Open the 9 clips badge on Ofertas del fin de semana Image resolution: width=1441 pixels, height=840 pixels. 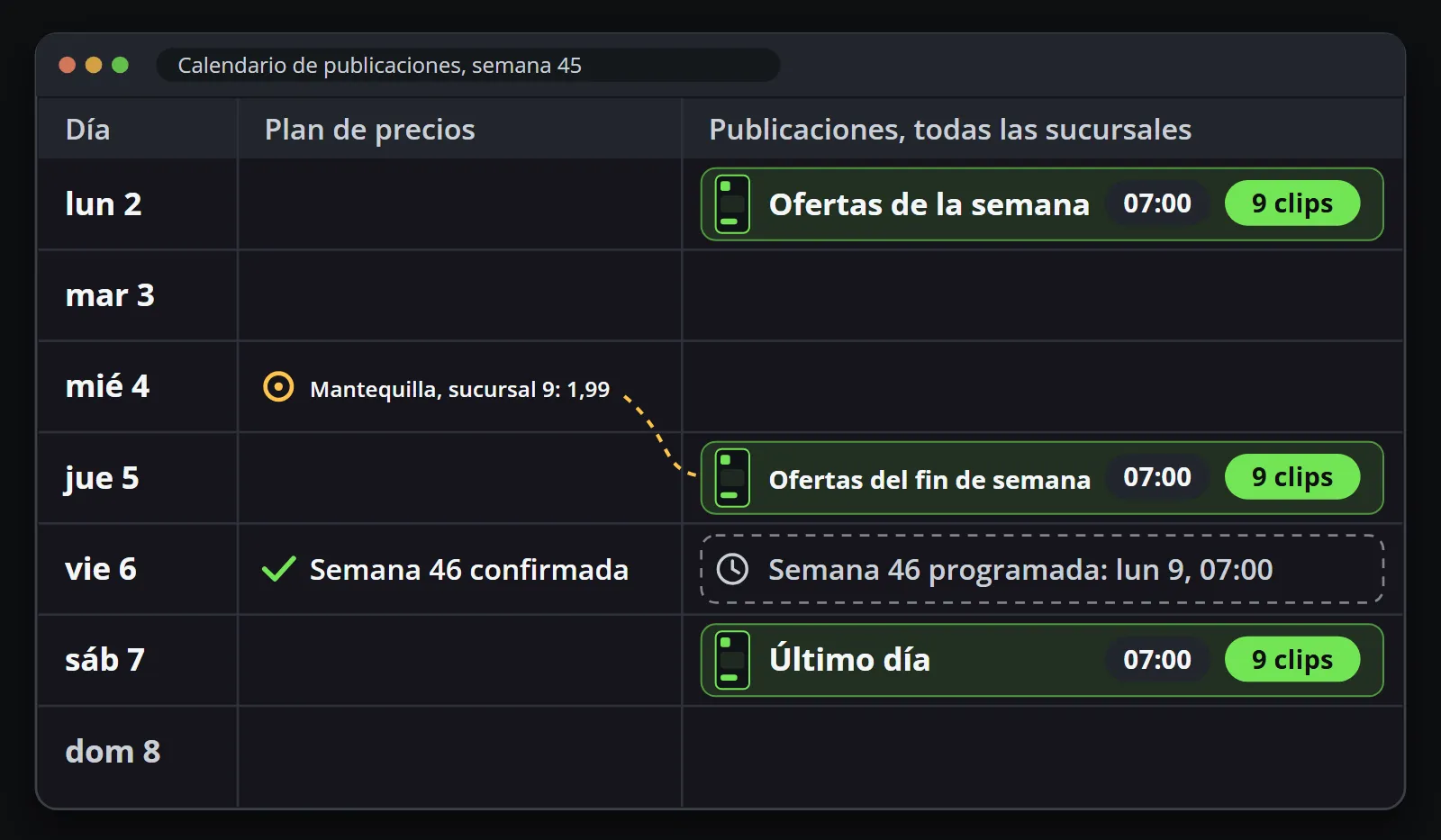pos(1292,477)
